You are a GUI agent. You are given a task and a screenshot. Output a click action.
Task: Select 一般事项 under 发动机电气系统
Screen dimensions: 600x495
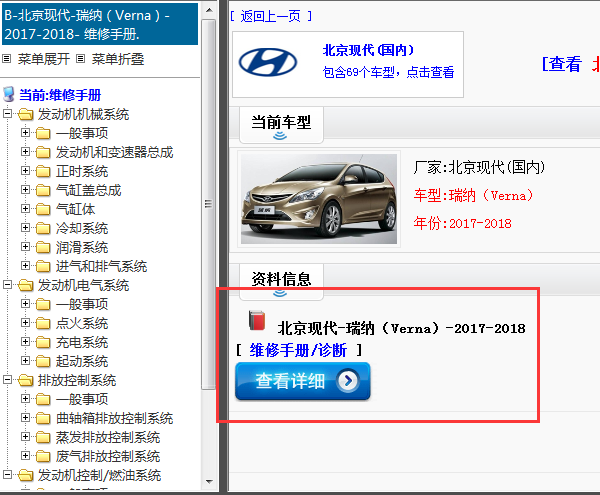tap(82, 304)
